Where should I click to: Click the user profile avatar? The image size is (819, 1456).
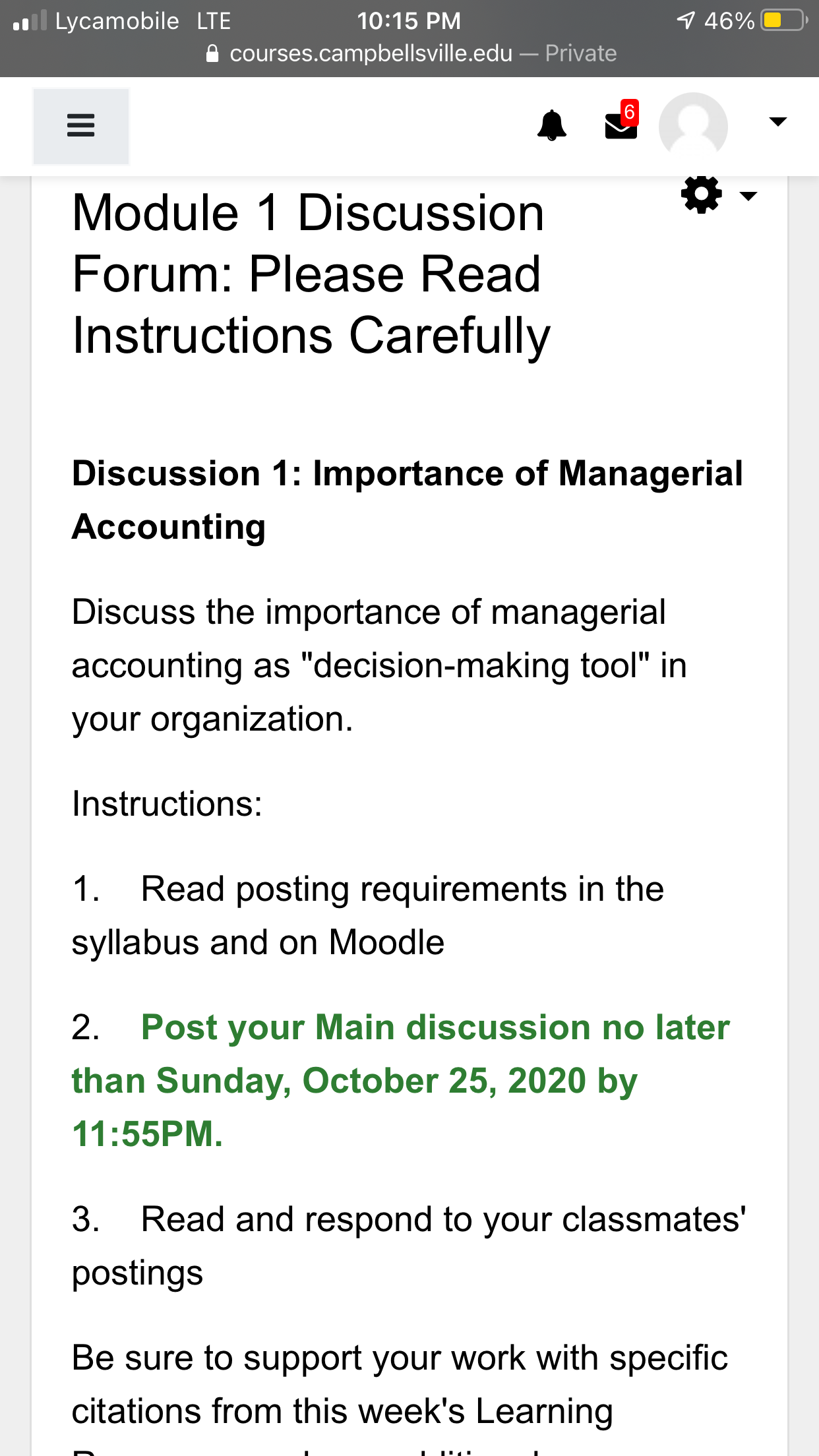[x=693, y=125]
